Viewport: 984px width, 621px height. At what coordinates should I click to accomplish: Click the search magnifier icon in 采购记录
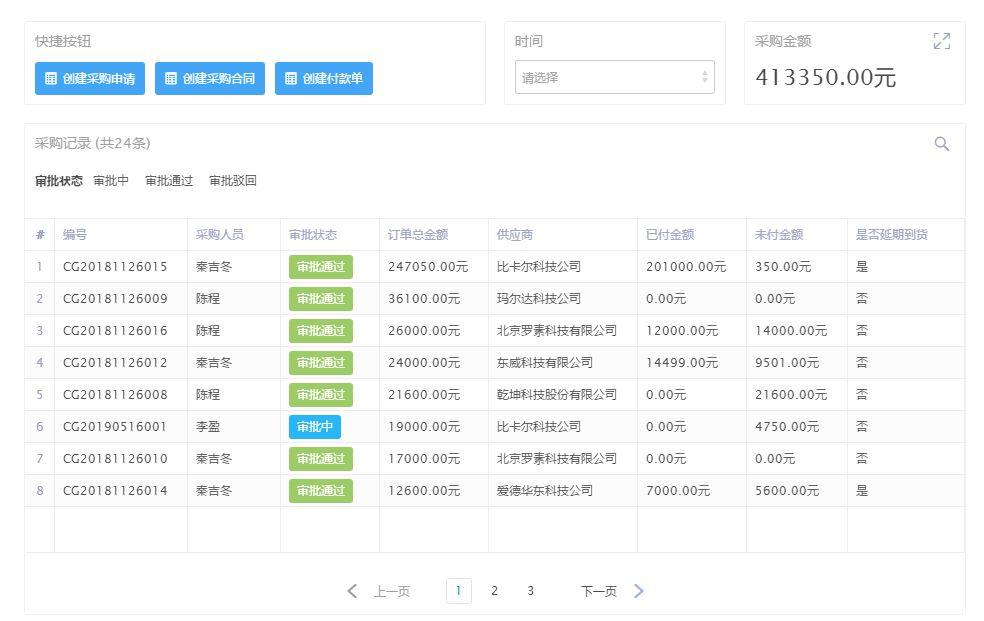coord(941,144)
